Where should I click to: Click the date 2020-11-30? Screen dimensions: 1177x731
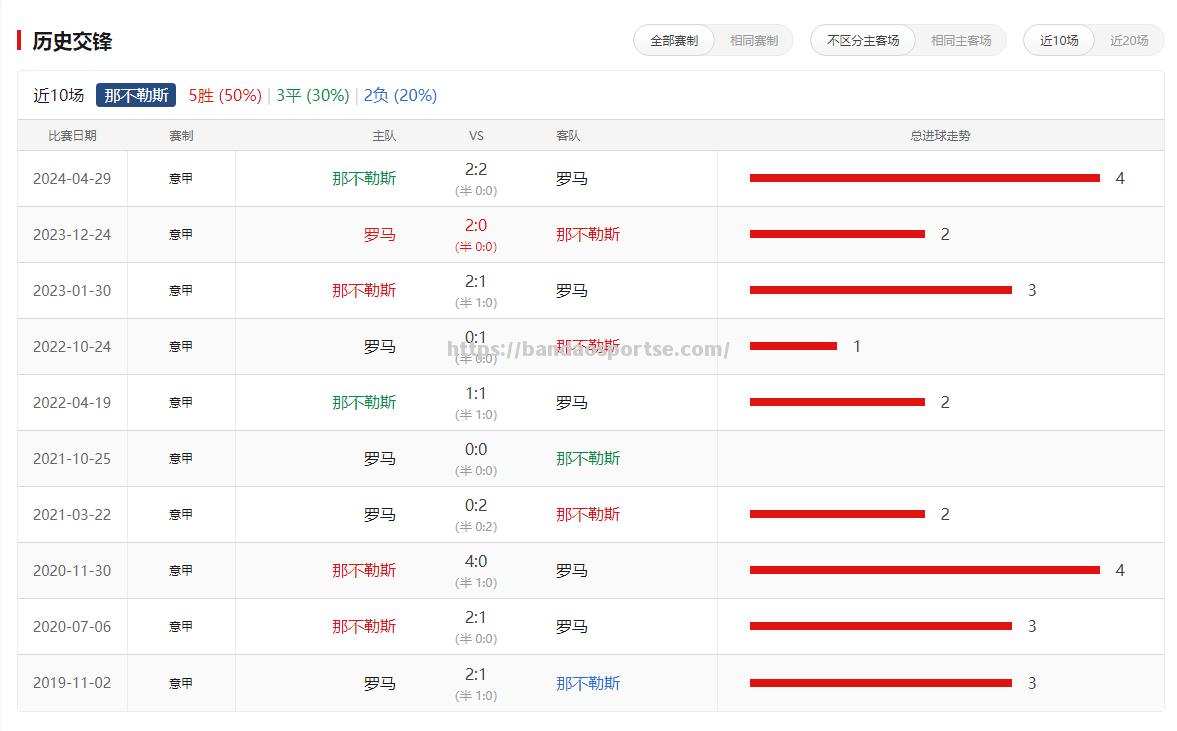(x=72, y=571)
